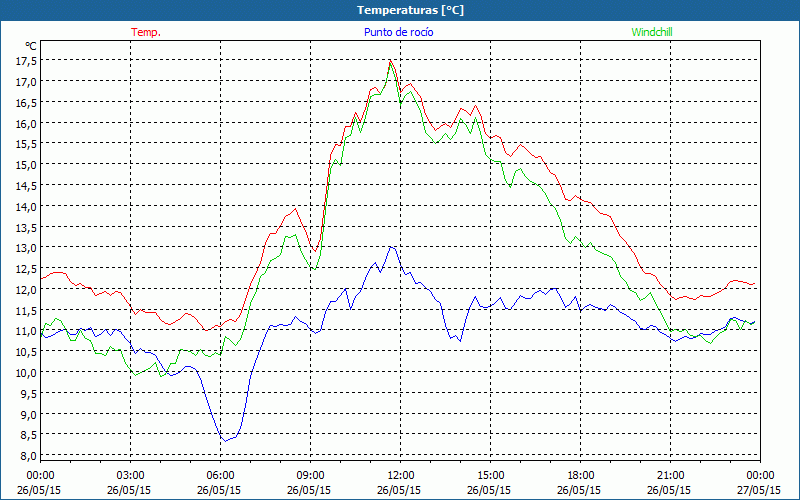Click the 13,0 y-axis value

[x=27, y=248]
